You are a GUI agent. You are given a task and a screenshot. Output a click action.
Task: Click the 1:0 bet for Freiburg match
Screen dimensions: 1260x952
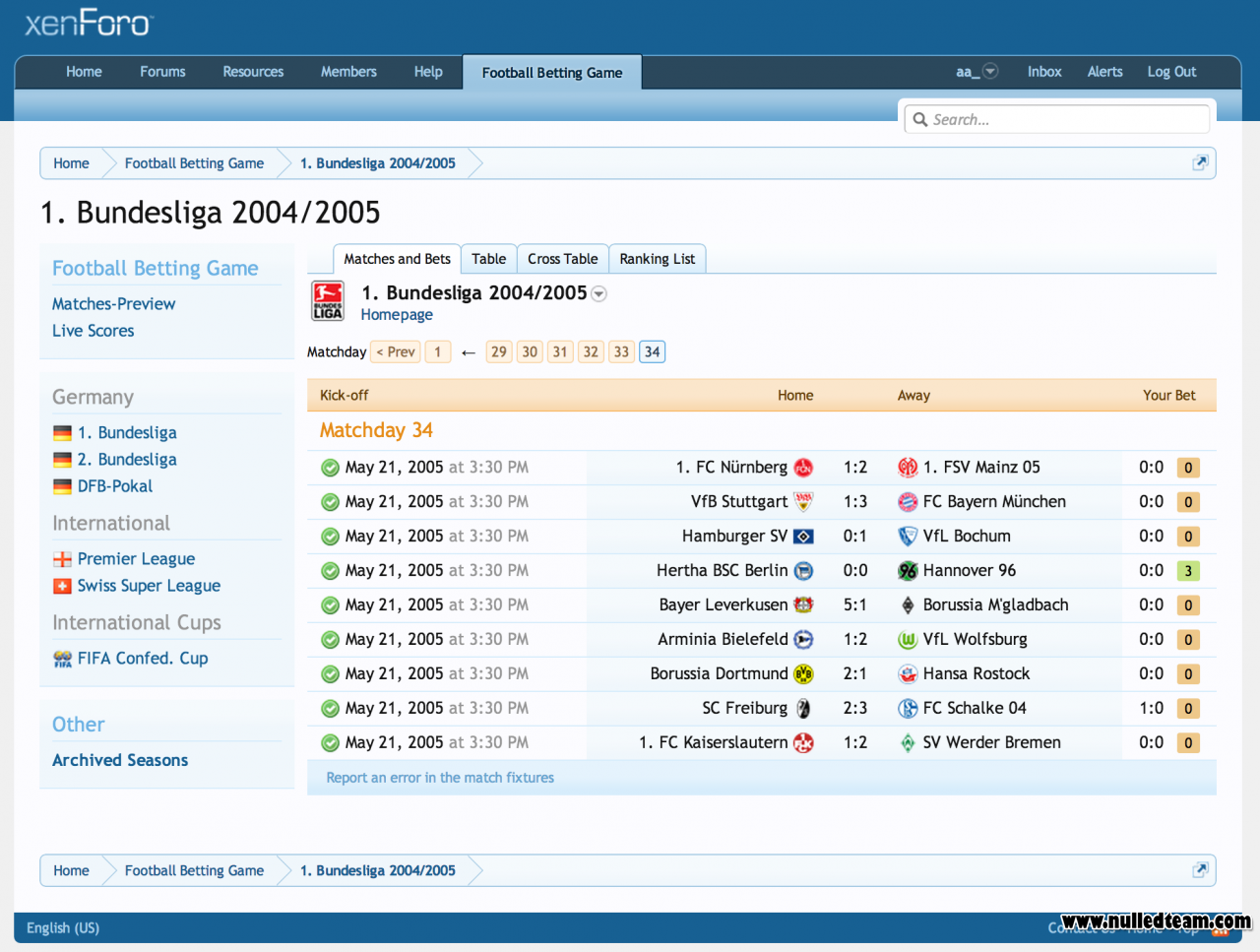pyautogui.click(x=1151, y=709)
